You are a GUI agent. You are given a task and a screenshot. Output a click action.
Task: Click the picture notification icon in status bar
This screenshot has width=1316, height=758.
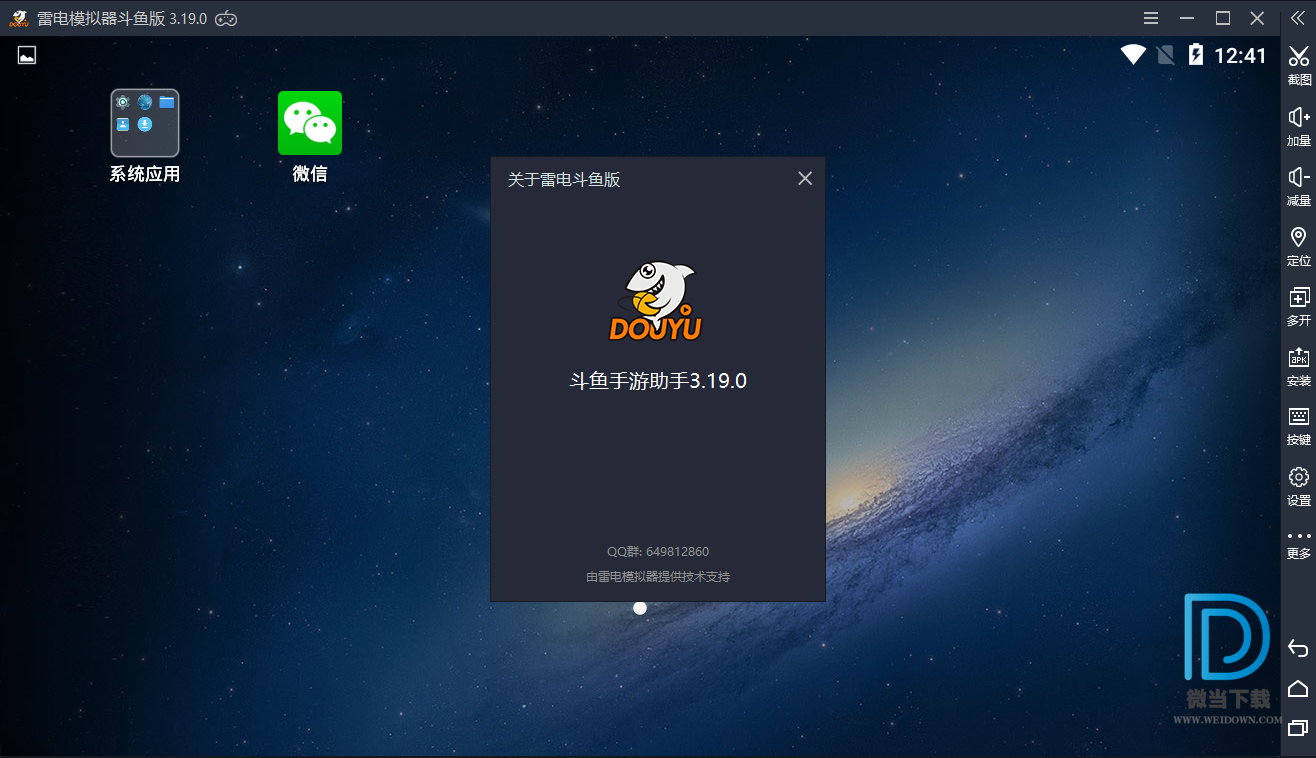point(27,55)
